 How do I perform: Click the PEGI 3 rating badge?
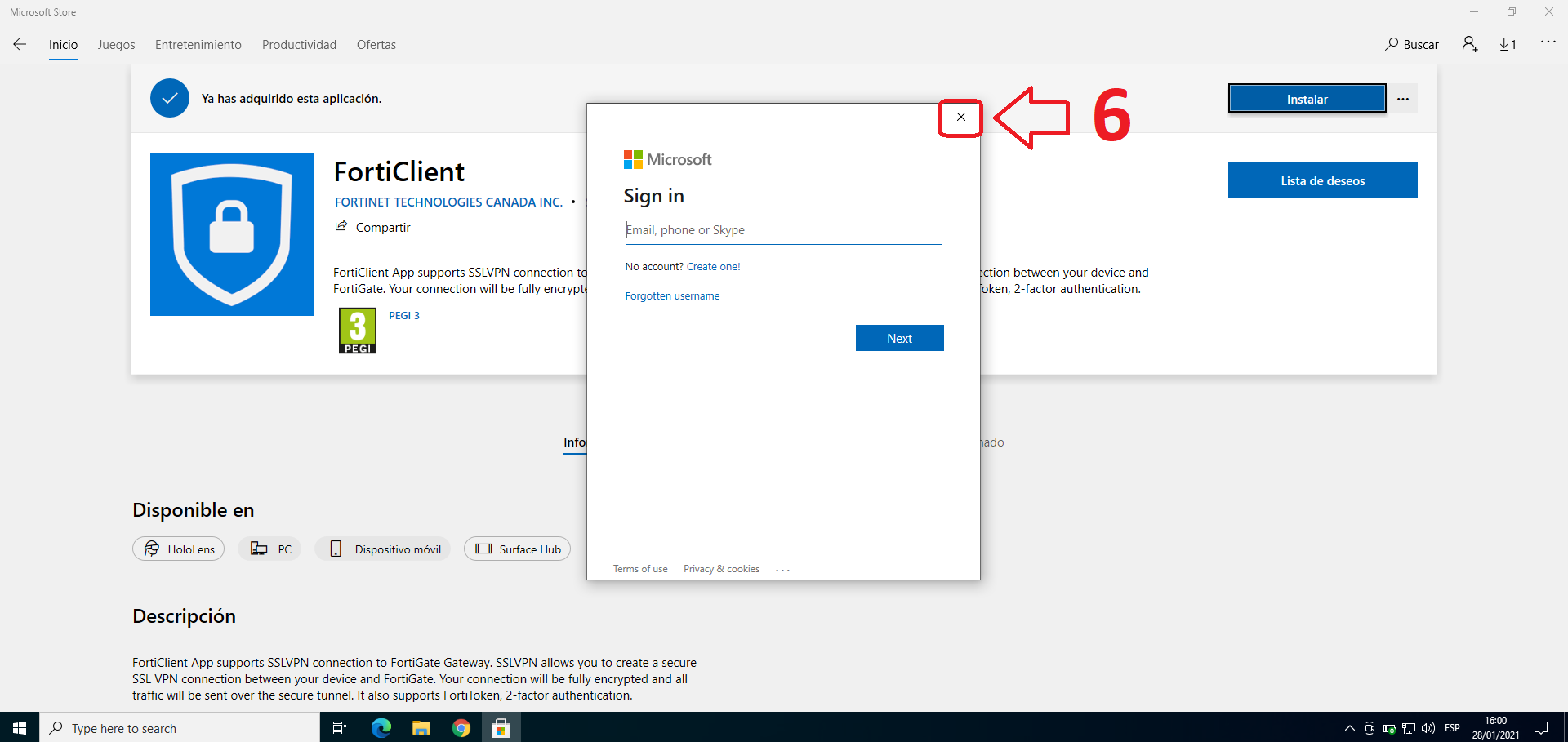tap(358, 331)
